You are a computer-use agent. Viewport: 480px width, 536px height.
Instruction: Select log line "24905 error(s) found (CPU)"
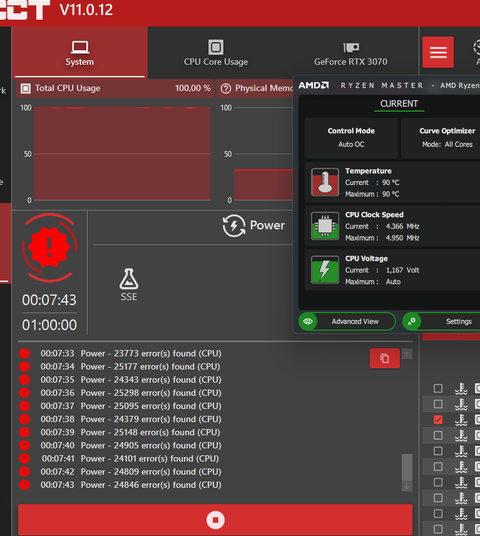tap(168, 446)
